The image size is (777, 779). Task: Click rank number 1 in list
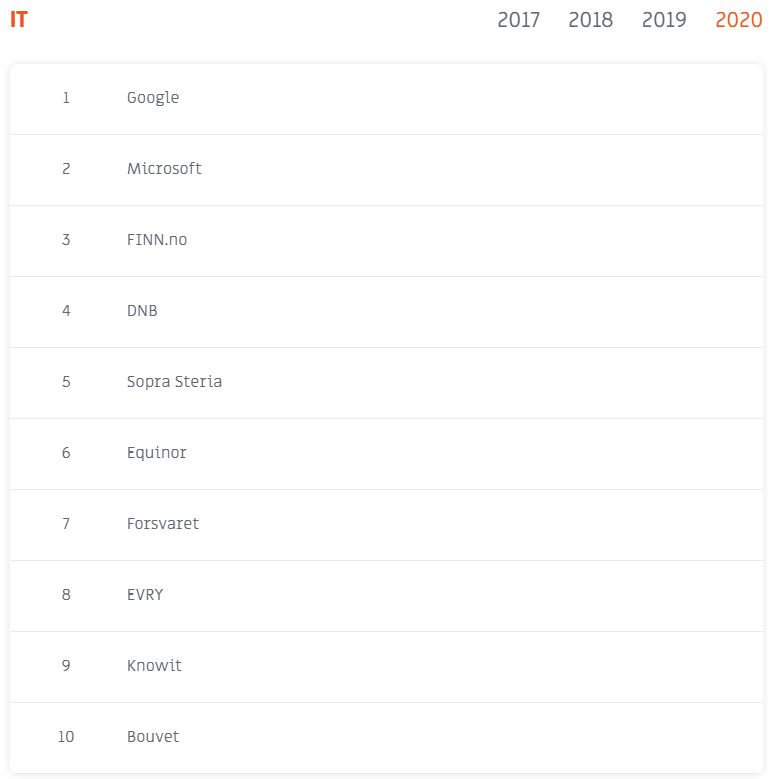coord(66,97)
